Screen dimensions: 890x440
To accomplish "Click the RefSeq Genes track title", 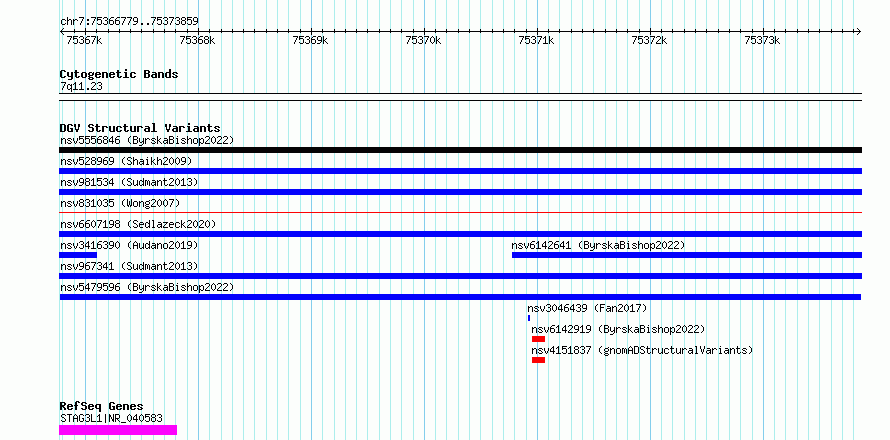I will tap(101, 407).
